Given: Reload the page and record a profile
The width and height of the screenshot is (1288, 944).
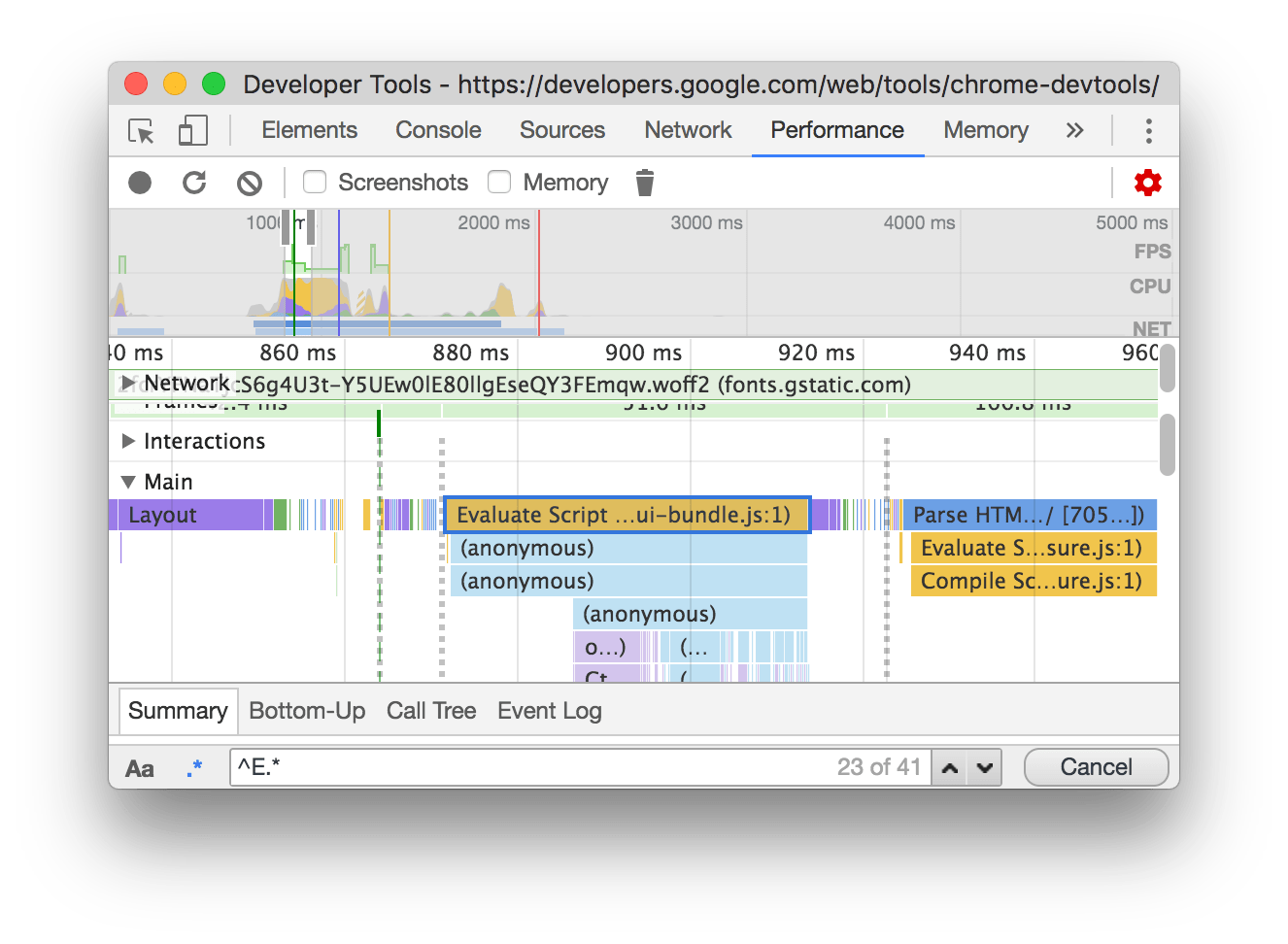Looking at the screenshot, I should (x=194, y=183).
